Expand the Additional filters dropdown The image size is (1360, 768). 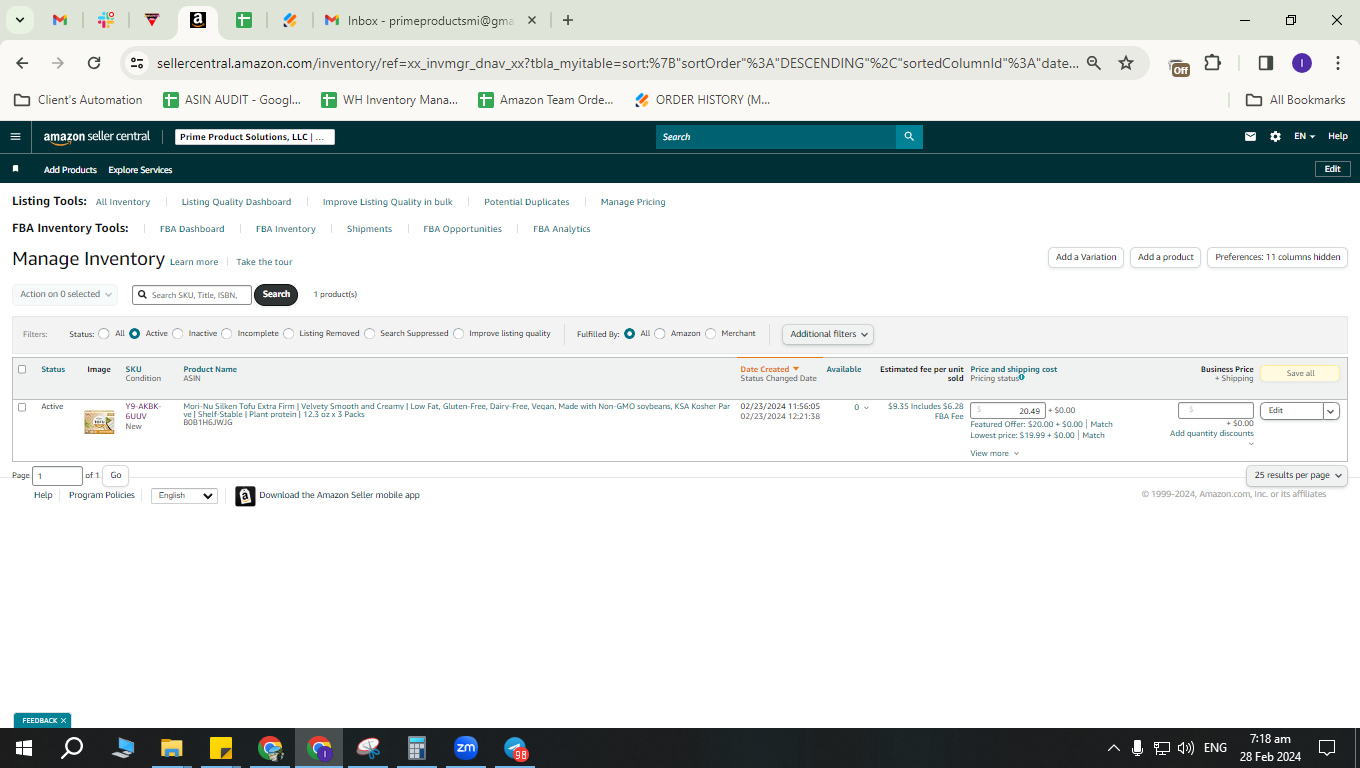point(828,334)
